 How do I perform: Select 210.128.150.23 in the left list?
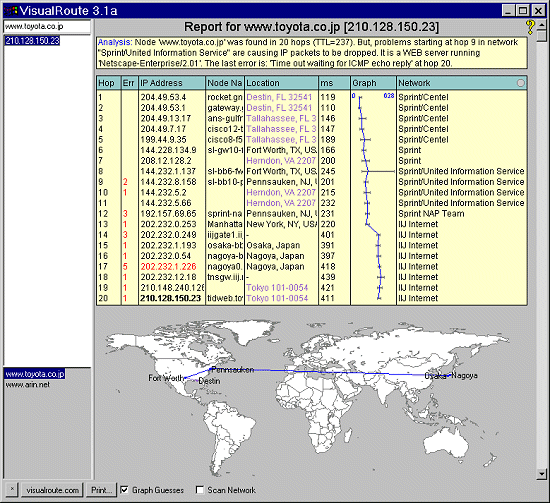(32, 41)
